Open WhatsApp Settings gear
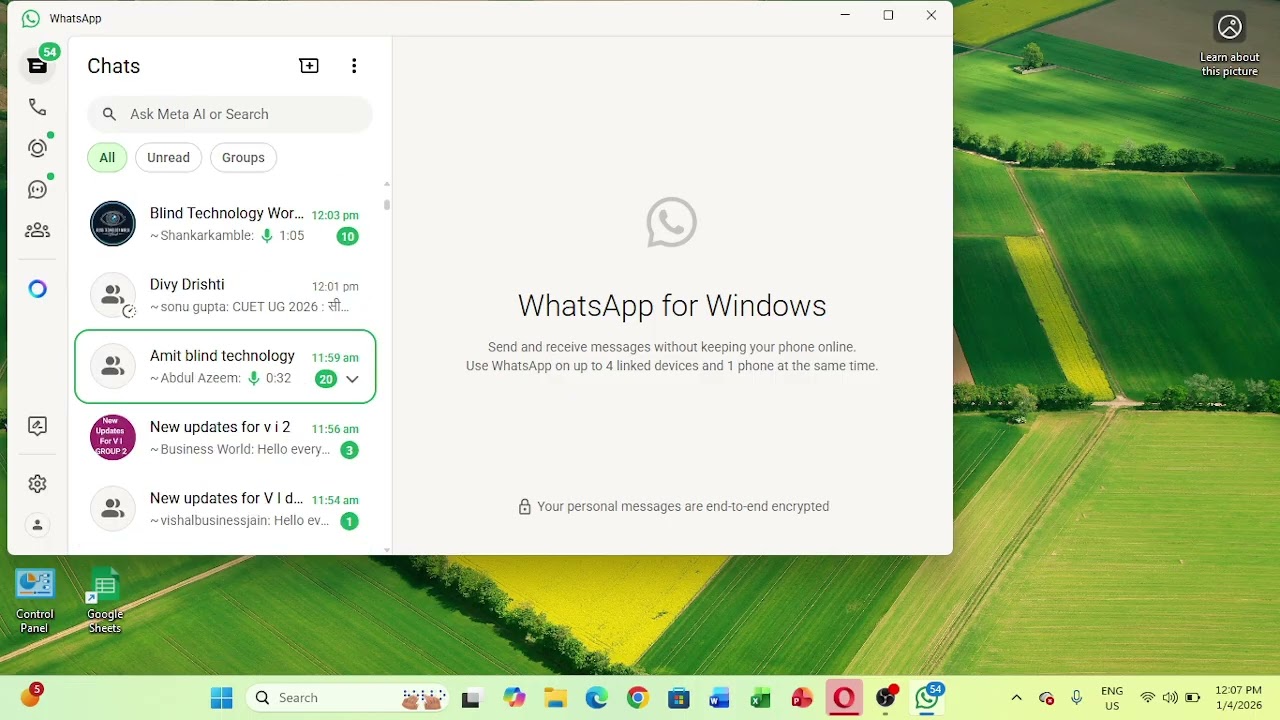1280x720 pixels. click(x=37, y=484)
